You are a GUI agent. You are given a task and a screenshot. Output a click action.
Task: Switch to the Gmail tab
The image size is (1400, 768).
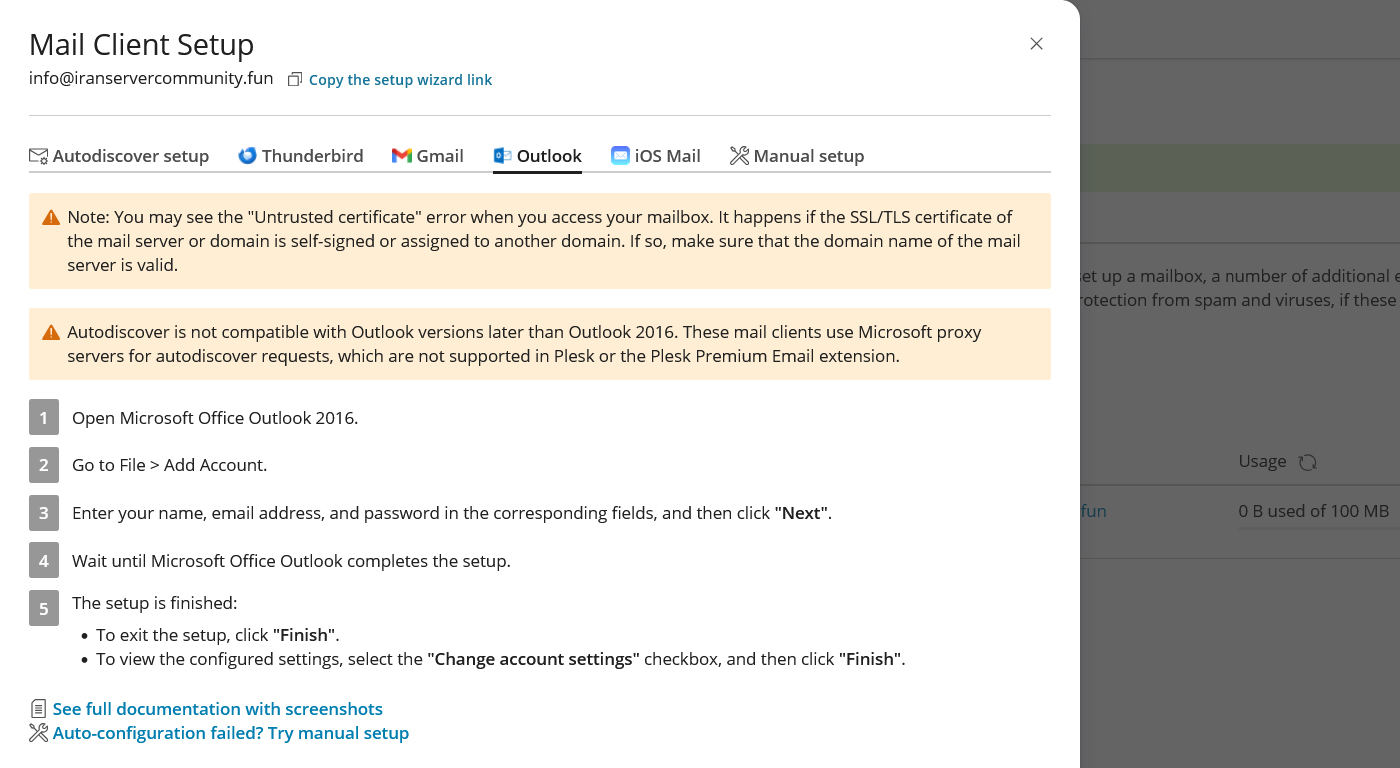pyautogui.click(x=427, y=155)
